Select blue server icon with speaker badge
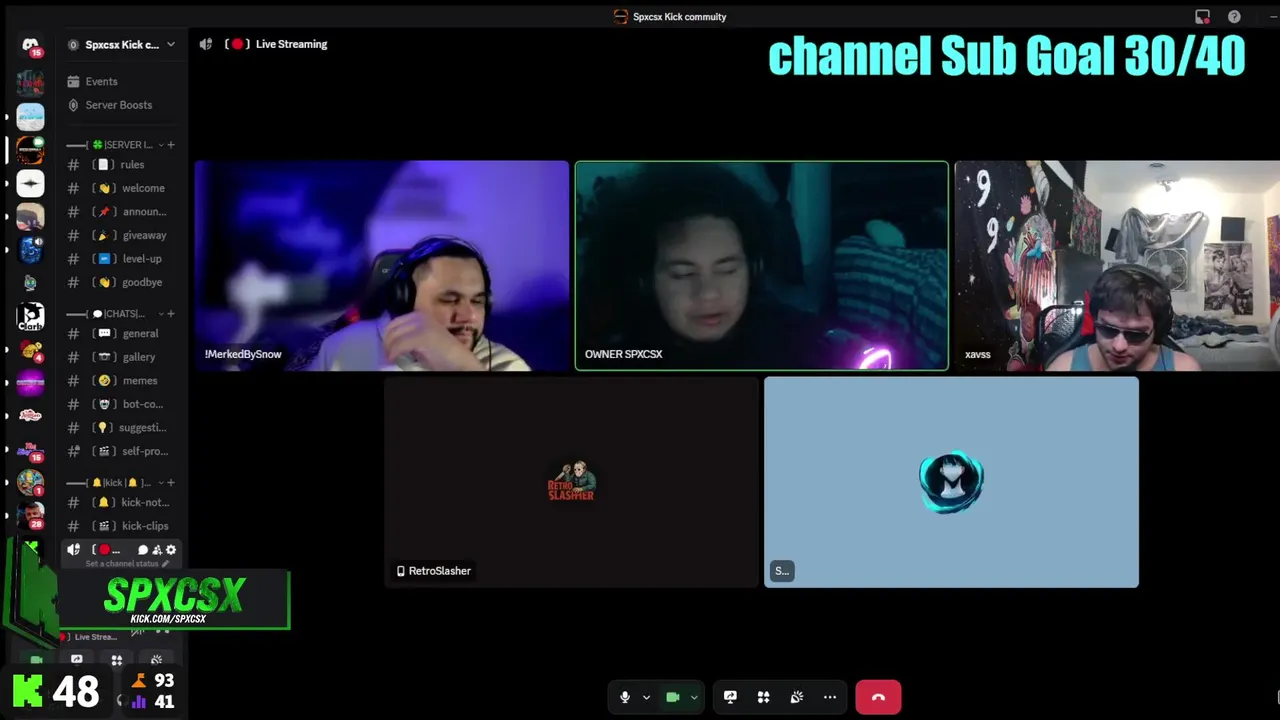 coord(30,250)
